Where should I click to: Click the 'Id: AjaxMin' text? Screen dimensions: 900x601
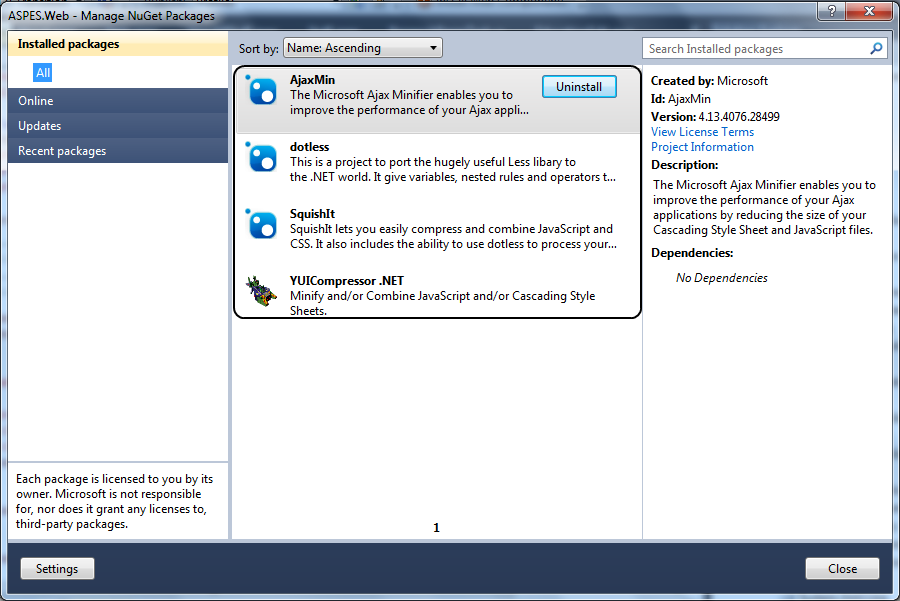click(681, 99)
